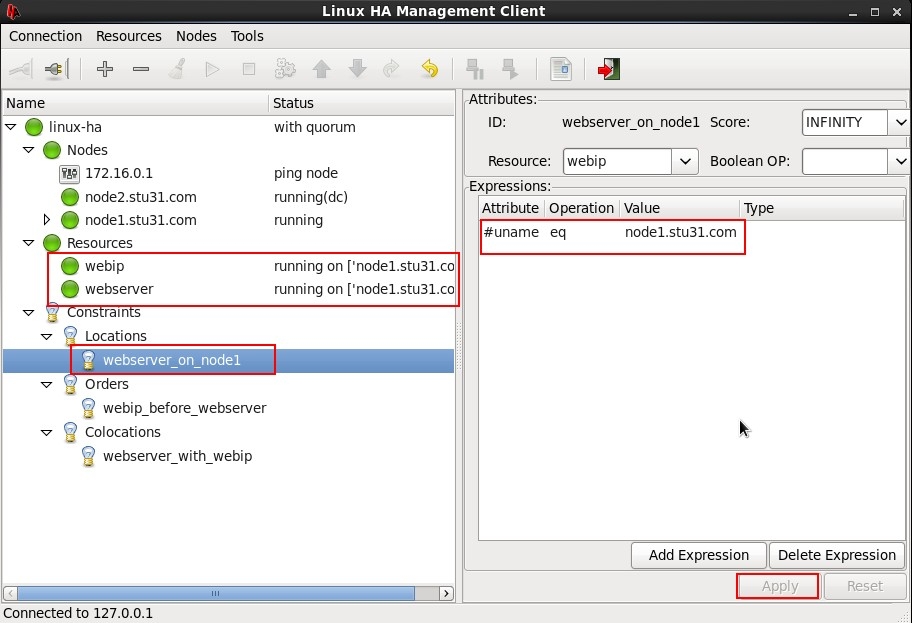Open the Boolean OP dropdown
This screenshot has width=912, height=623.
pos(900,161)
